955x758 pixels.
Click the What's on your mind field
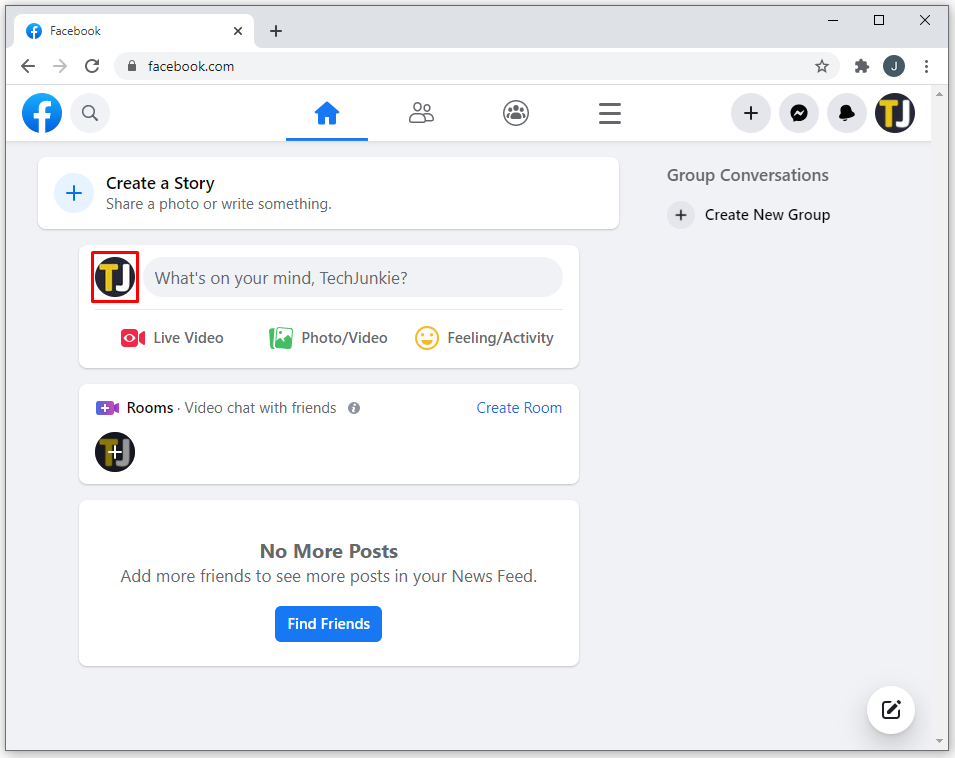pyautogui.click(x=352, y=278)
